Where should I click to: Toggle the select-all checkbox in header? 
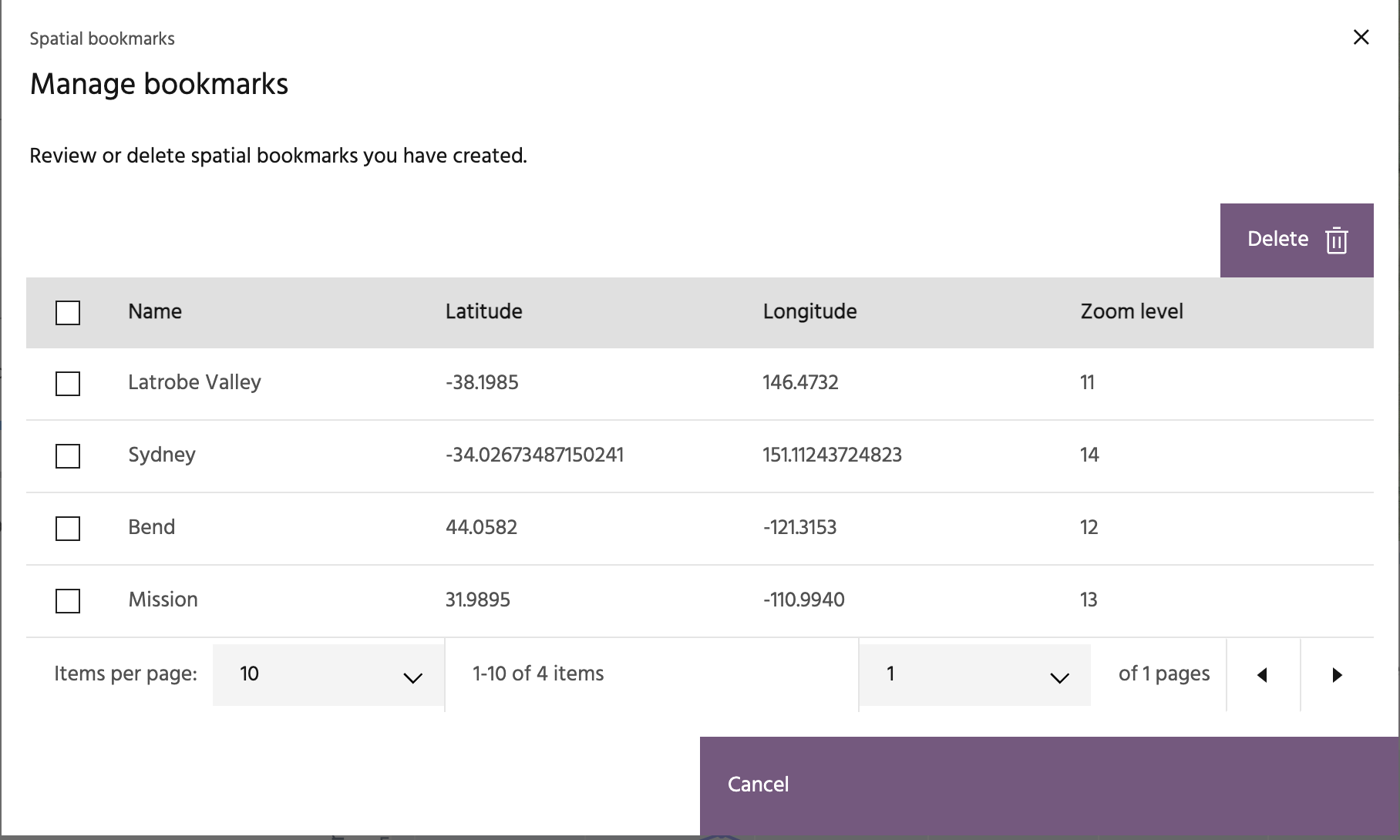tap(68, 313)
